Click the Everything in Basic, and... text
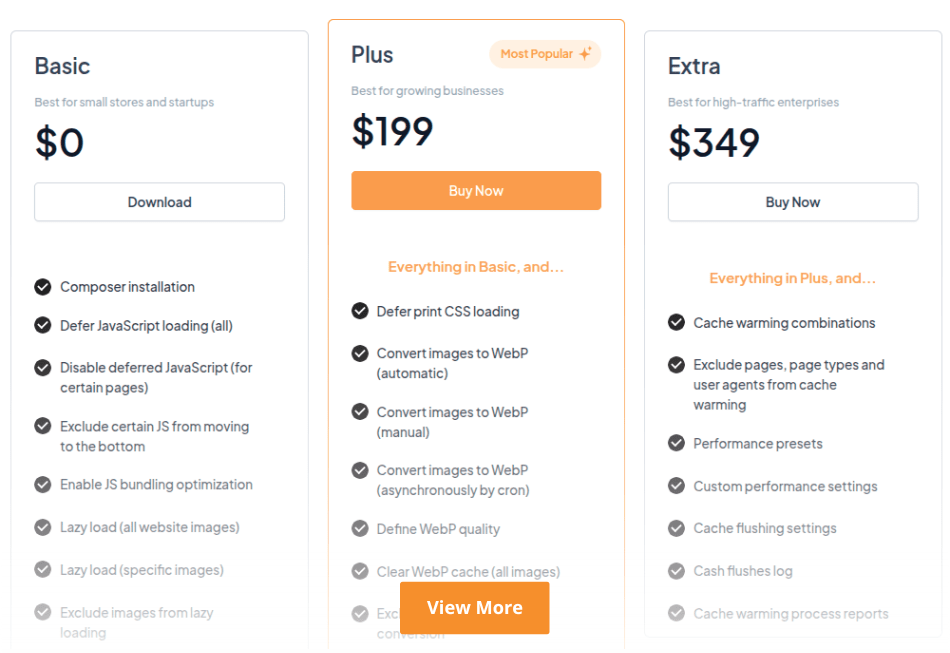The width and height of the screenshot is (950, 653). tap(476, 267)
